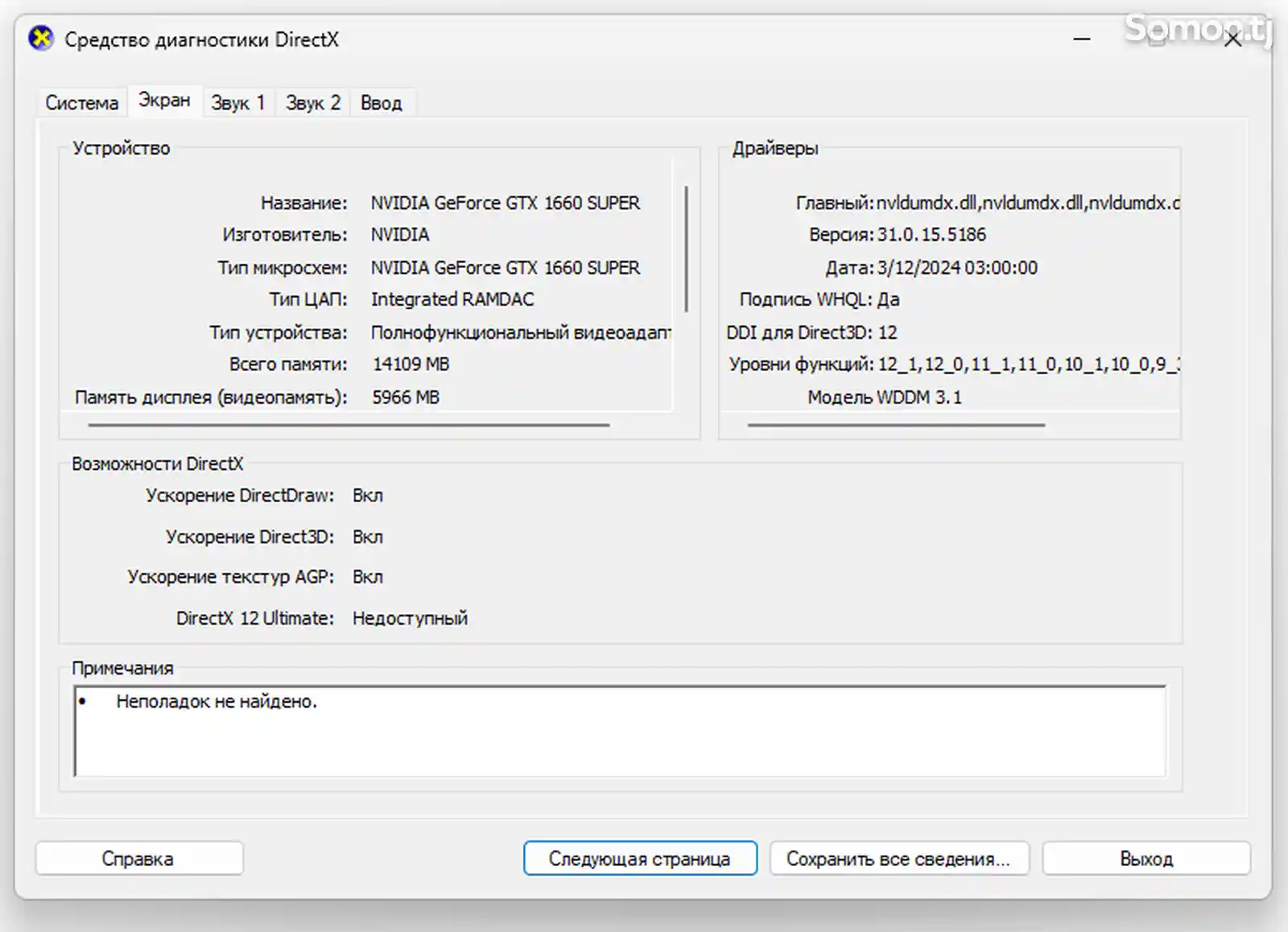
Task: Click the horizontal scrollbar in Устройство panel
Action: click(x=349, y=424)
